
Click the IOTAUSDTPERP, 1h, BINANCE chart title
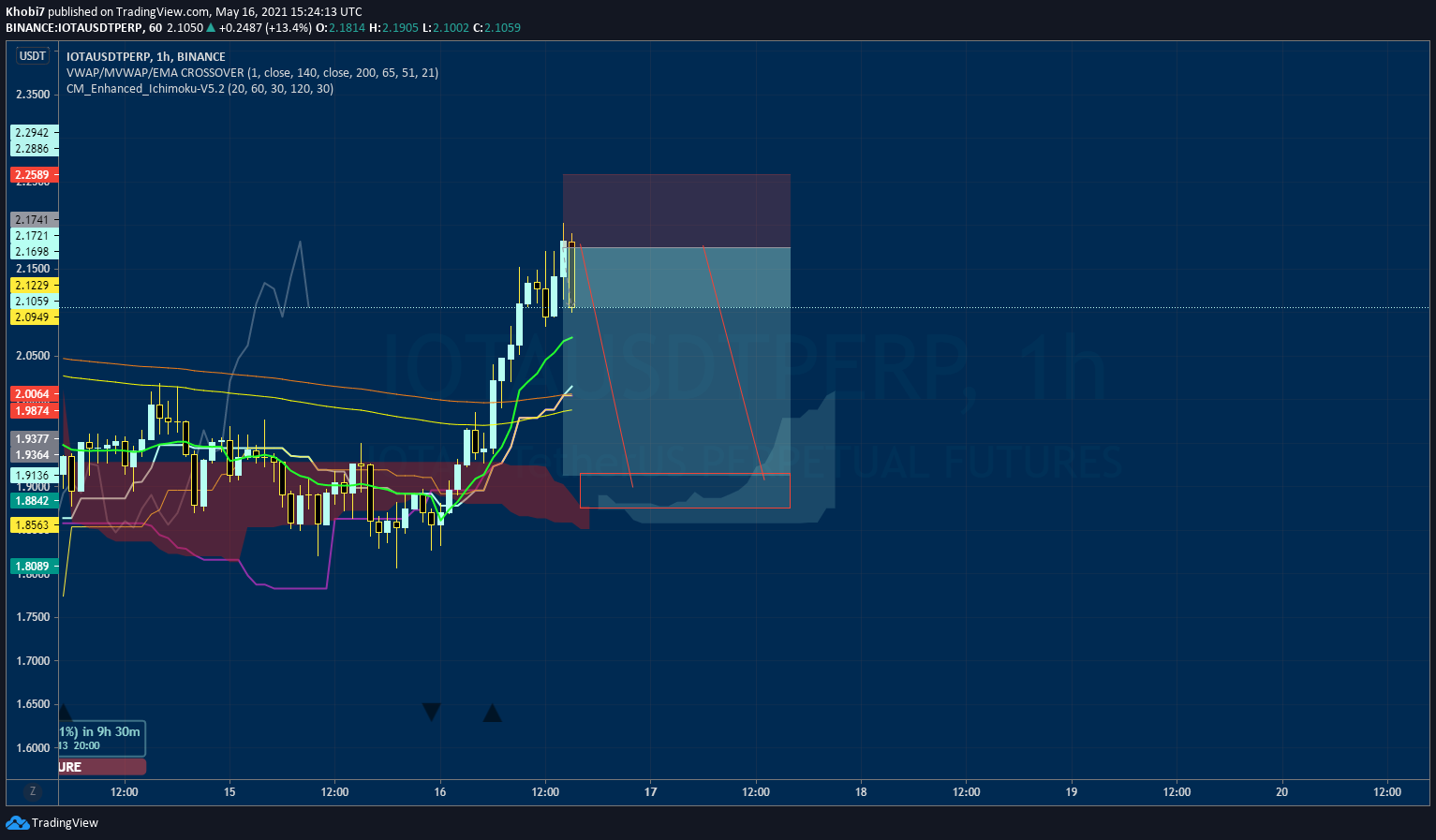pyautogui.click(x=146, y=56)
